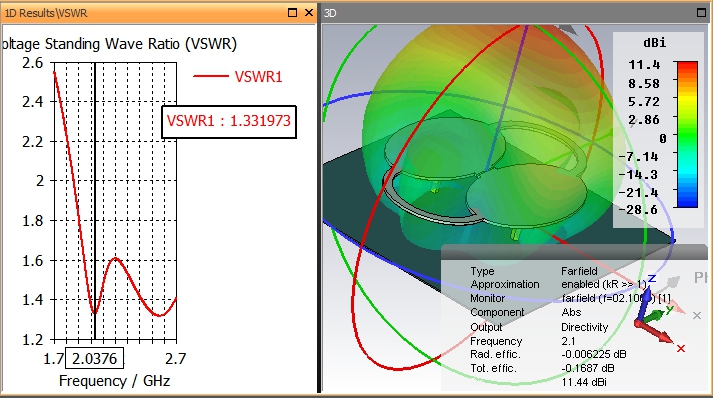Viewport: 713px width, 398px height.
Task: Click the 1D Results\VSWR title bar
Action: [146, 13]
